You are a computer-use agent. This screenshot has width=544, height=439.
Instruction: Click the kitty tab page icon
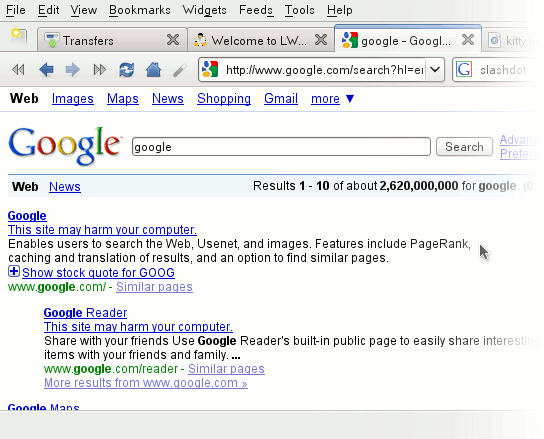tap(494, 40)
